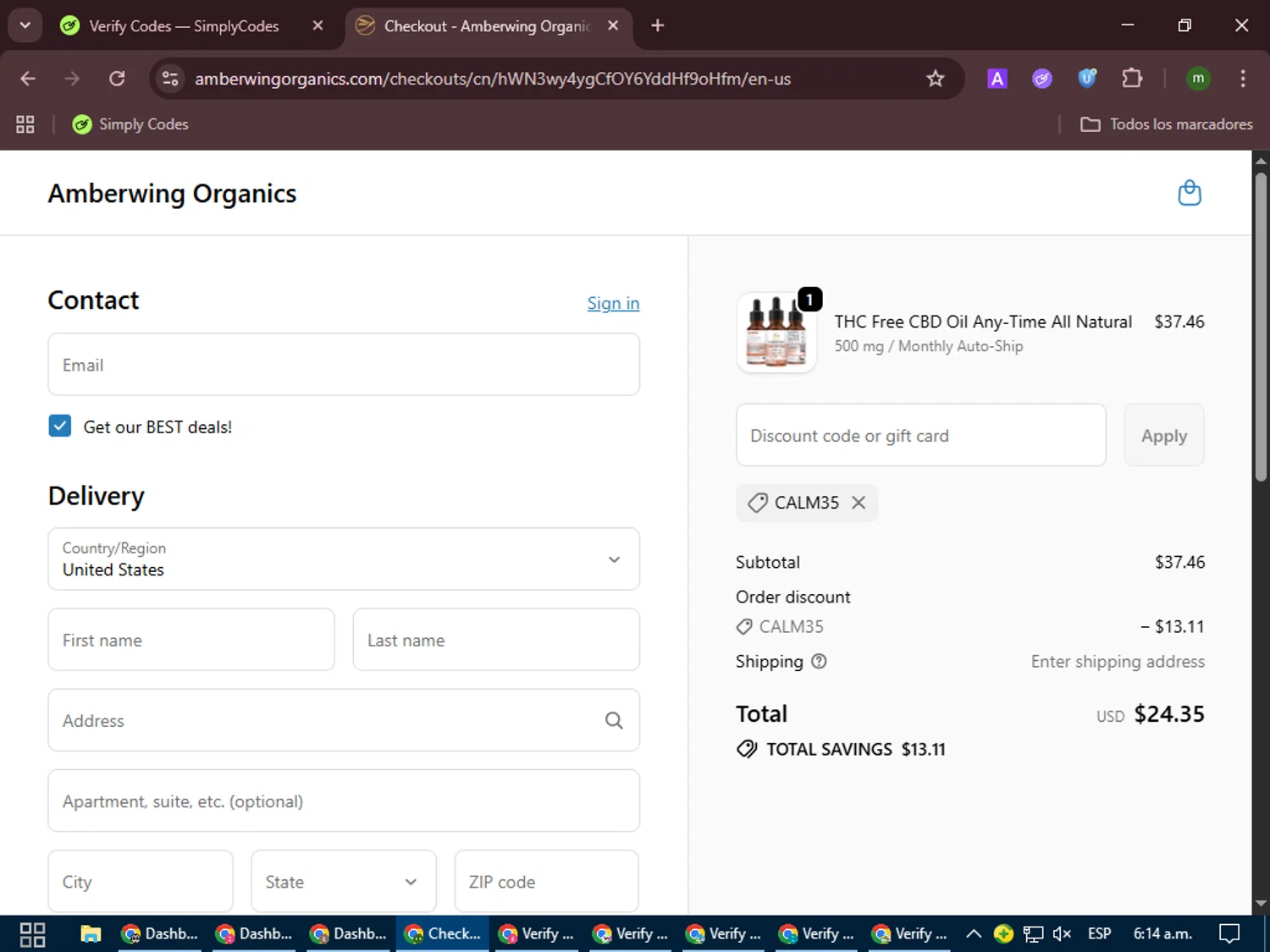Open the 6:14 a.m. clock
Screen dimensions: 1270x952
tap(1162, 934)
